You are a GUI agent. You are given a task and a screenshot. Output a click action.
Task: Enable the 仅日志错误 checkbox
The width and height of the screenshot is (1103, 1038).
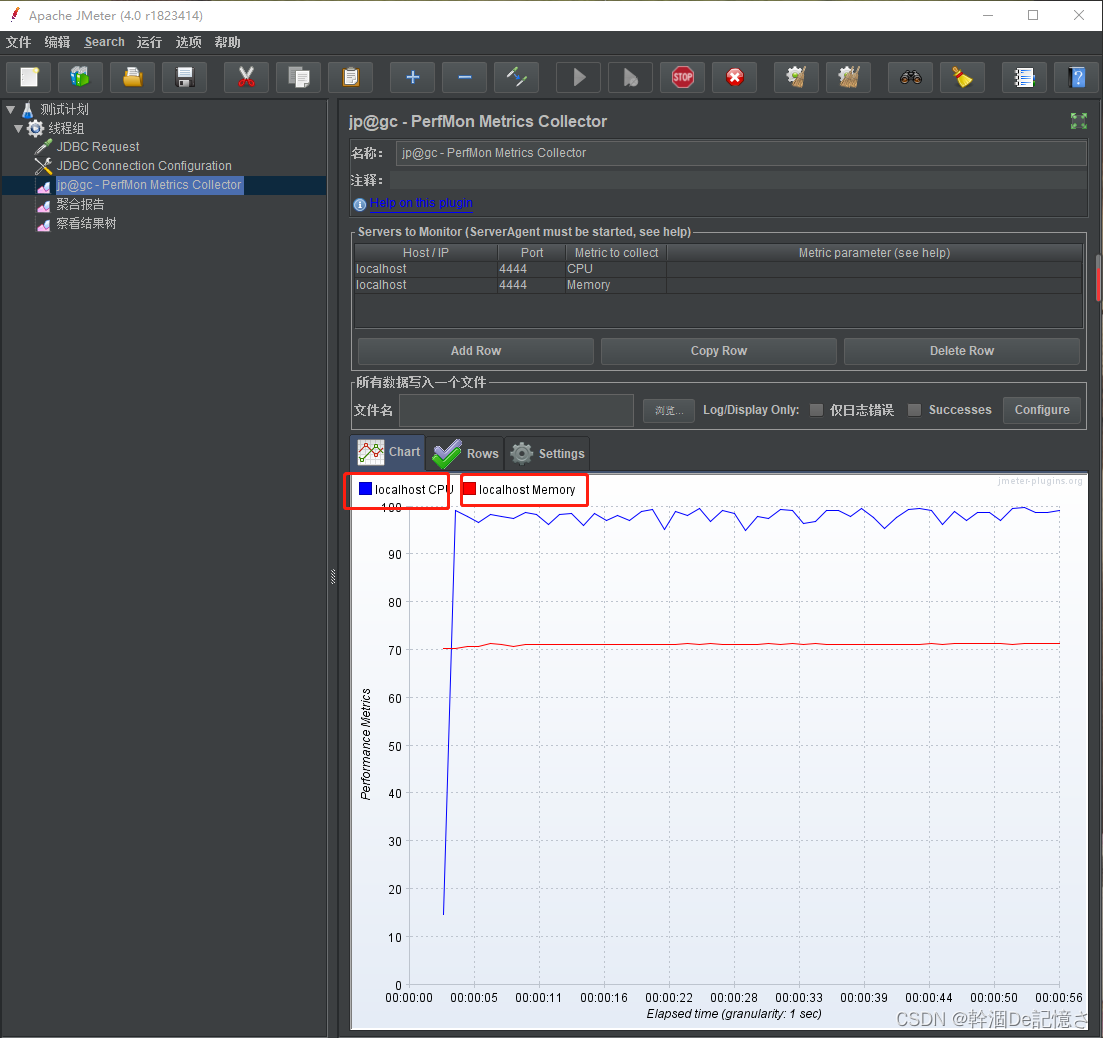(x=816, y=410)
